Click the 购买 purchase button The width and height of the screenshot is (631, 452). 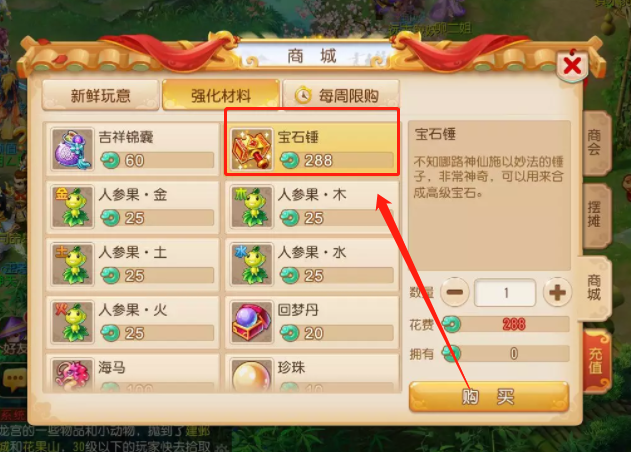tap(489, 397)
